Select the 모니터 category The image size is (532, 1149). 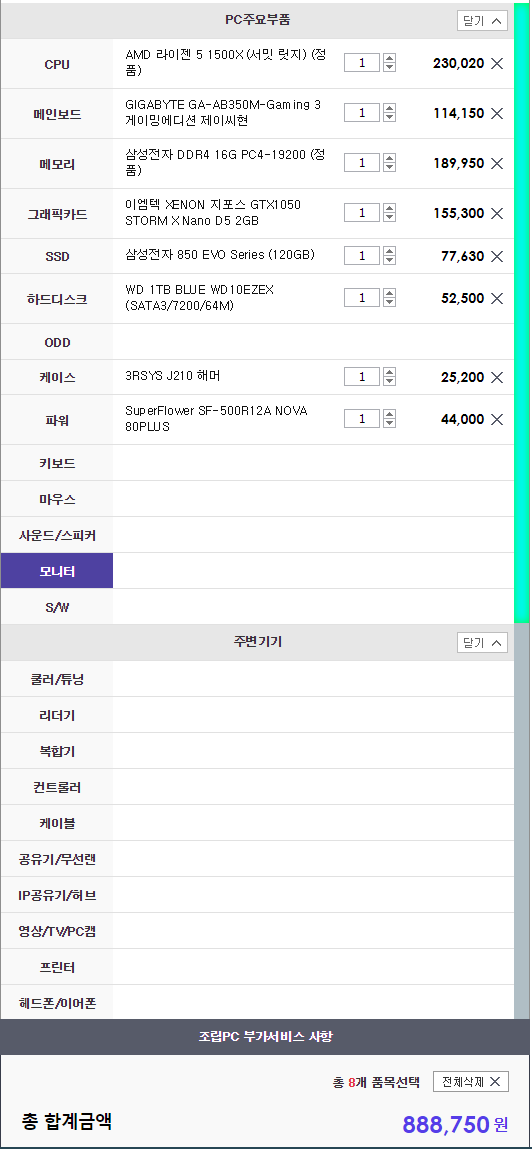(57, 571)
